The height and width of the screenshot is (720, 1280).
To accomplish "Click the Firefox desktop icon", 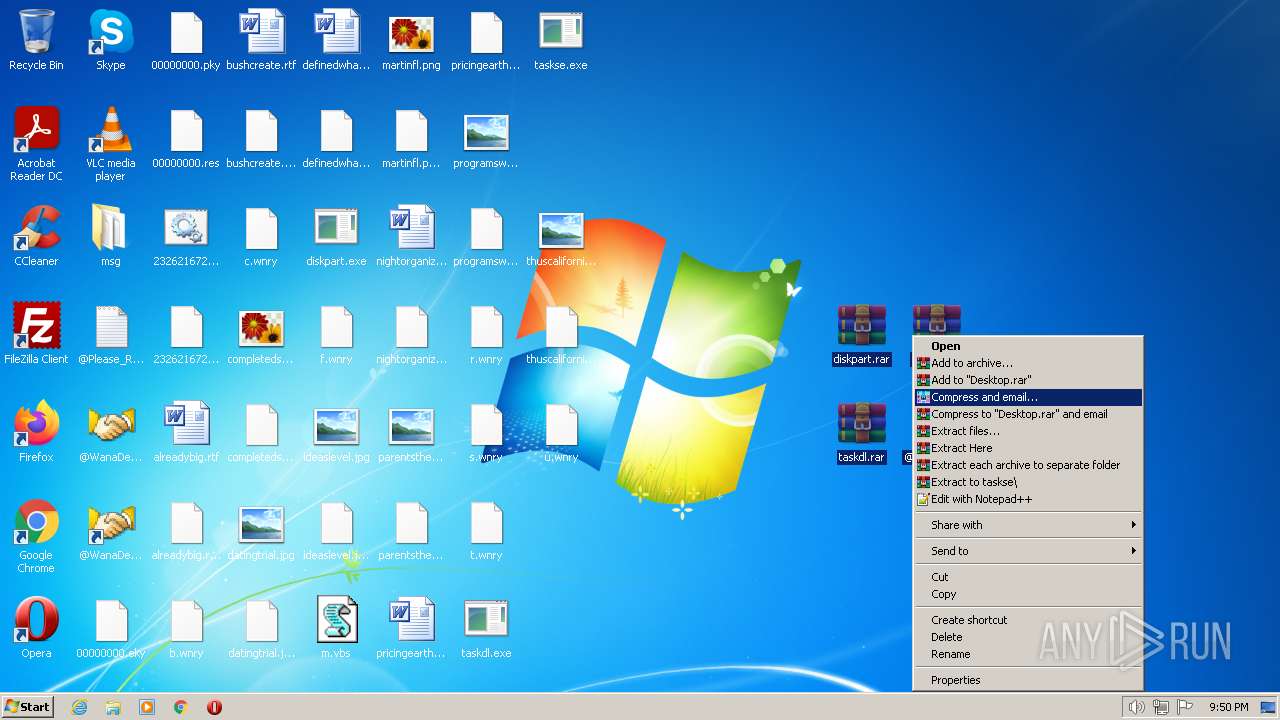I will pos(36,432).
